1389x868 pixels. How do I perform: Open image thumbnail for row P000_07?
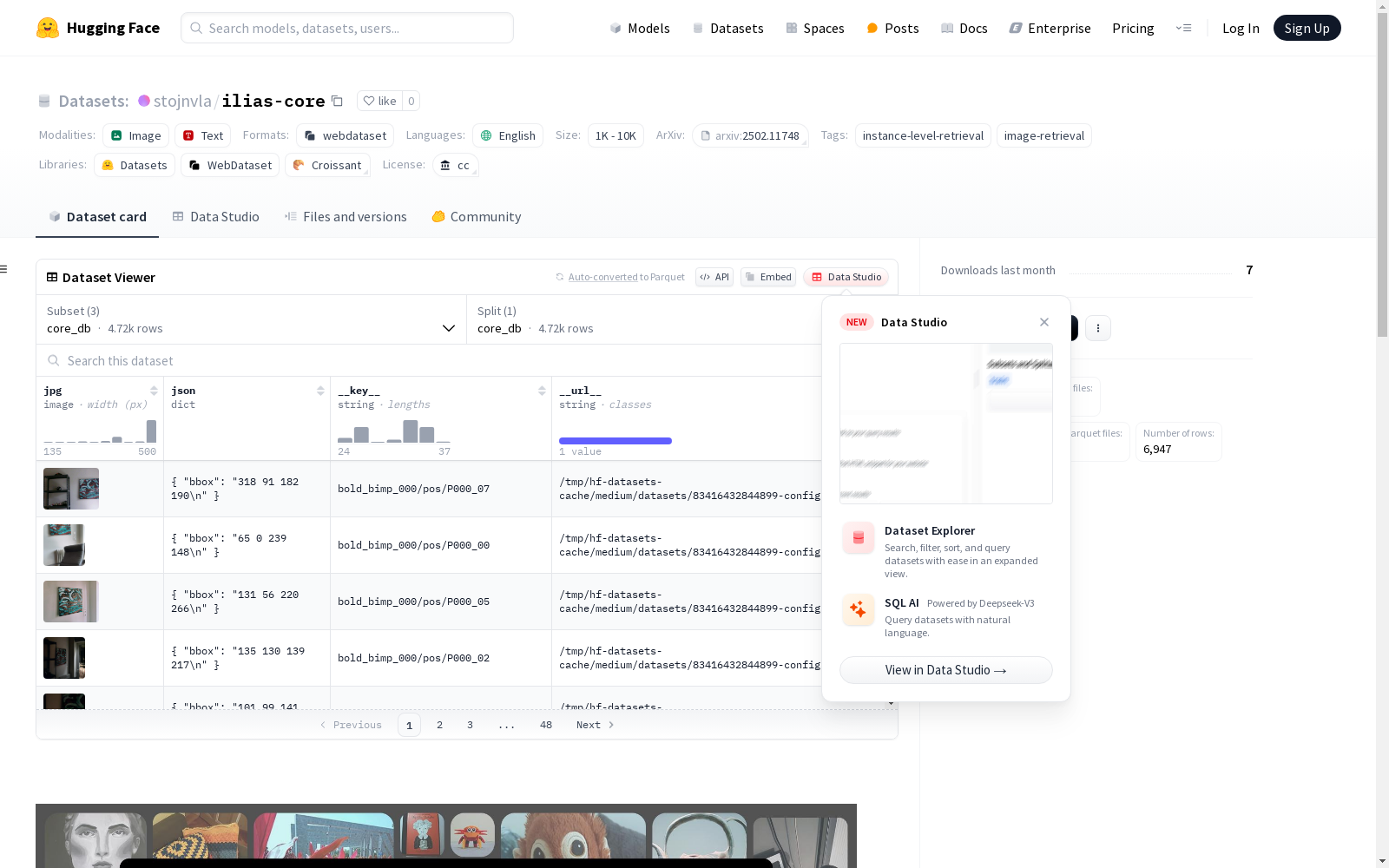pos(71,489)
